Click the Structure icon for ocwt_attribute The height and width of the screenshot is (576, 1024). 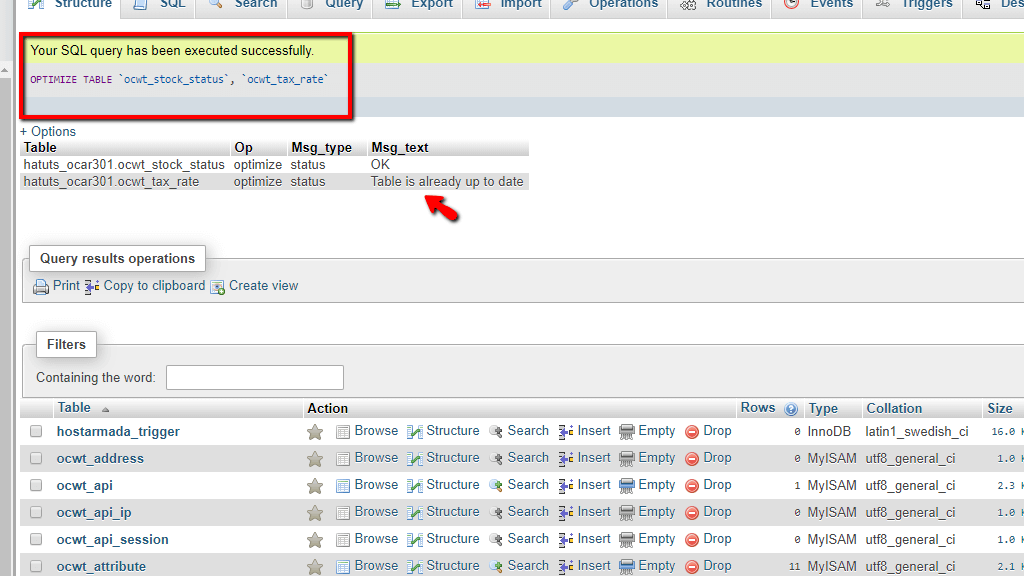pyautogui.click(x=414, y=566)
